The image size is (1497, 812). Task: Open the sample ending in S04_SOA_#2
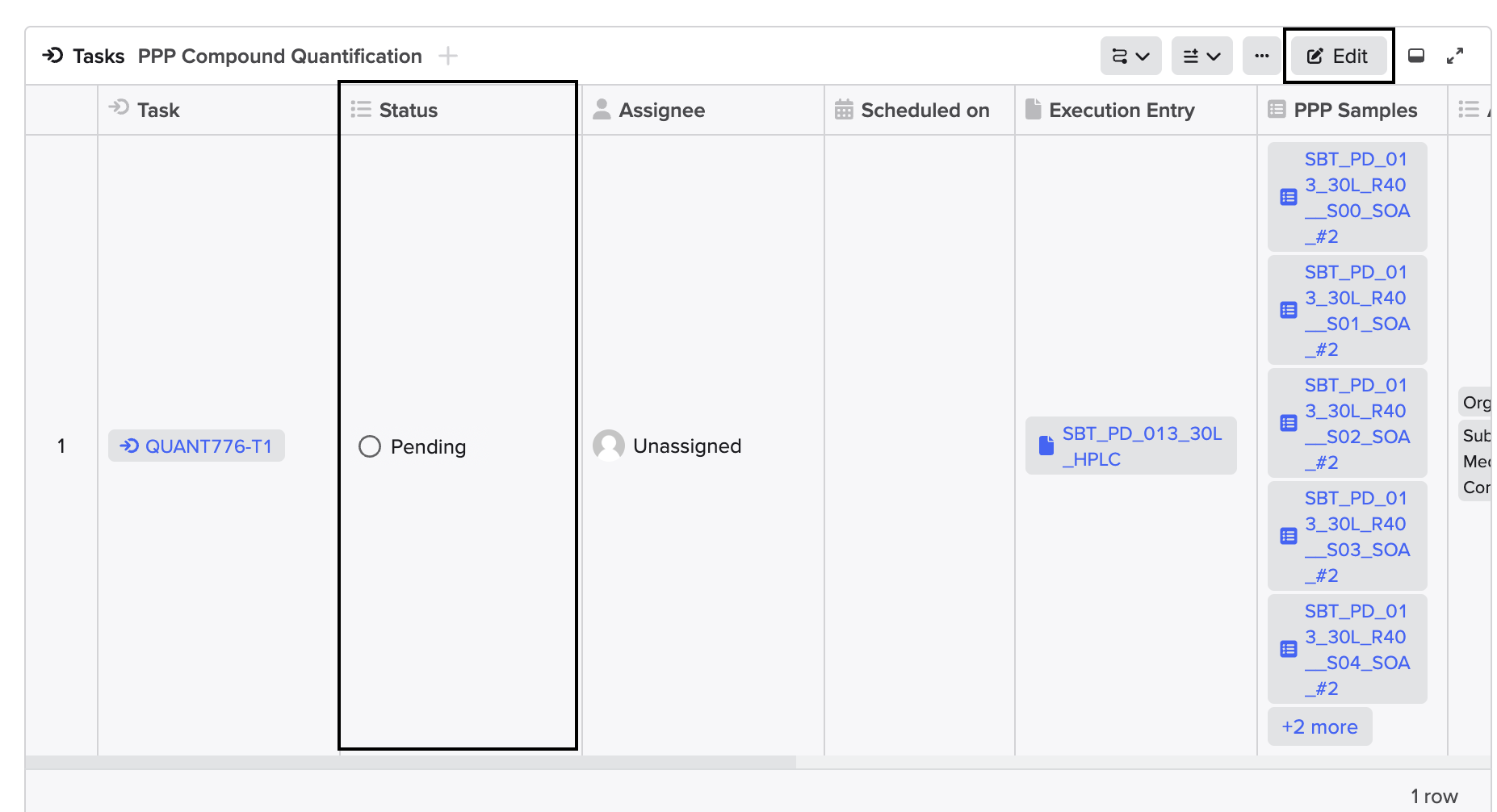pos(1347,649)
